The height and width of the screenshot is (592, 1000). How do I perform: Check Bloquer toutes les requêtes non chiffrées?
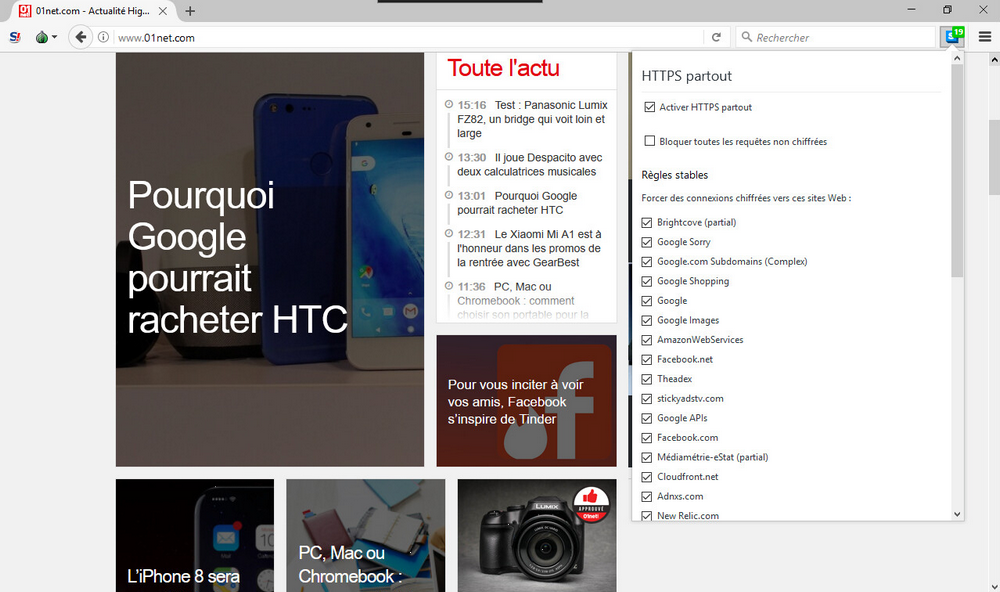pos(649,141)
